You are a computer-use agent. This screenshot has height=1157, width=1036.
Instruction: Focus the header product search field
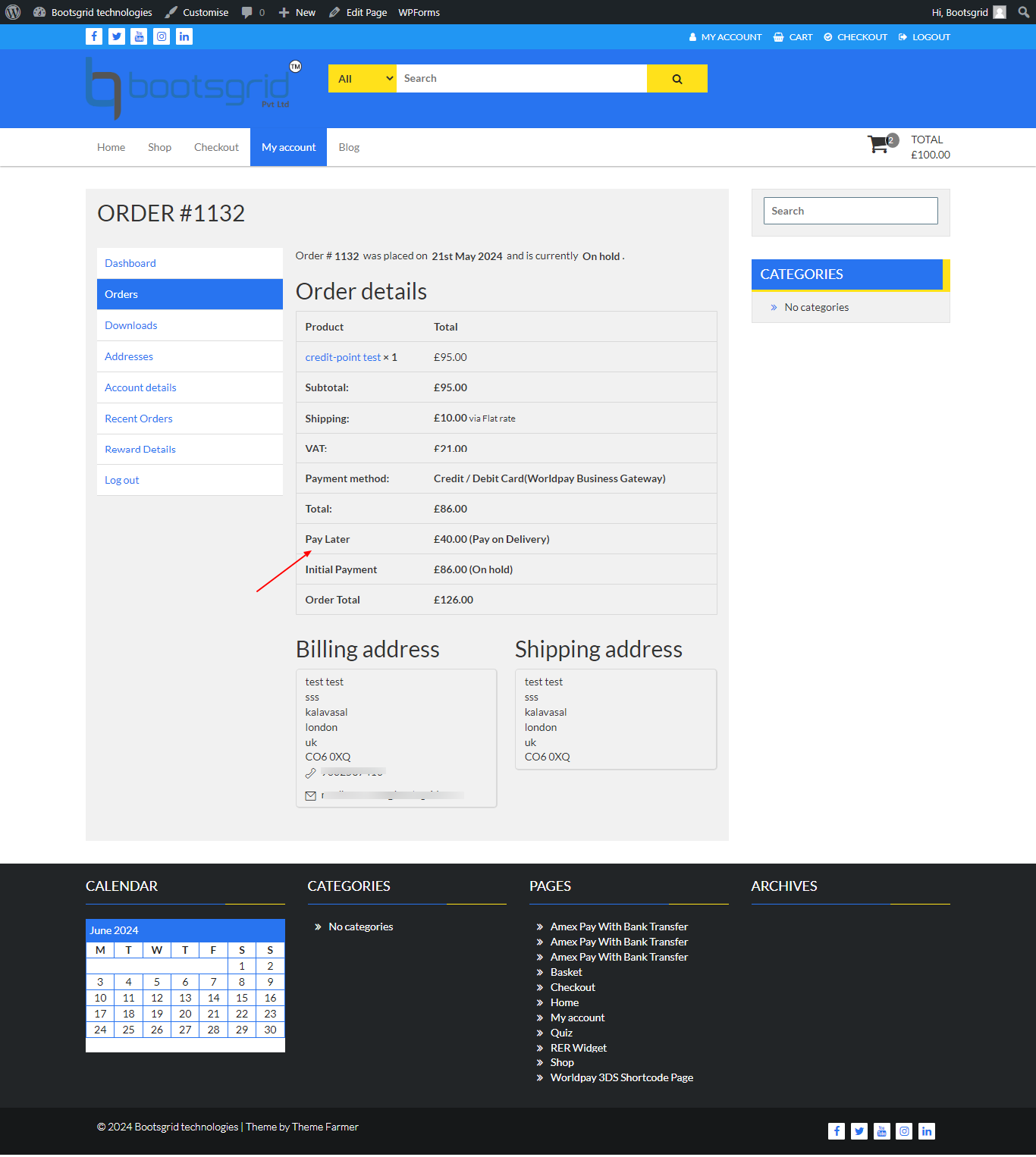522,79
